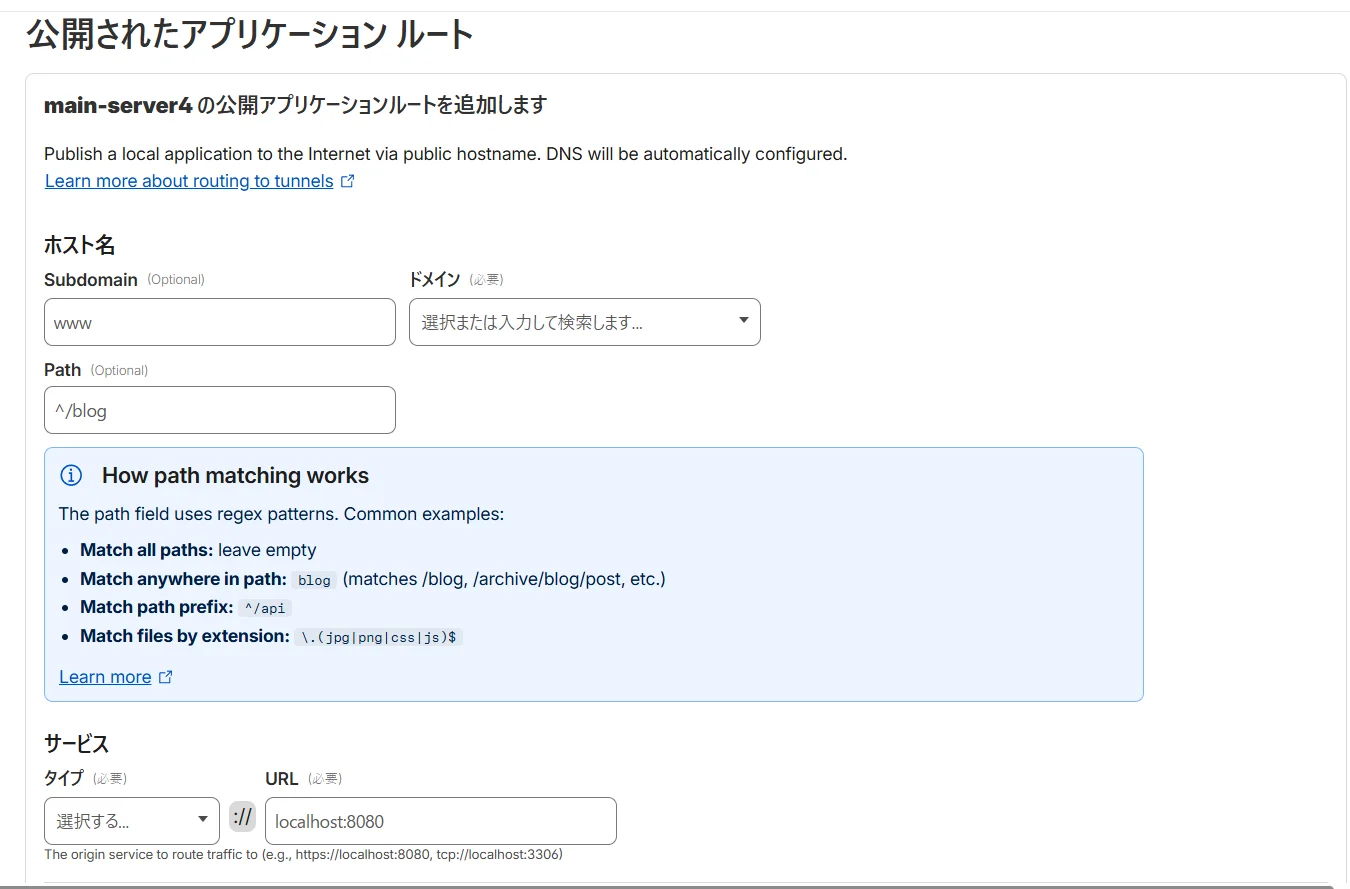Click the info icon beside How path matching works
This screenshot has width=1350, height=889.
click(x=71, y=475)
